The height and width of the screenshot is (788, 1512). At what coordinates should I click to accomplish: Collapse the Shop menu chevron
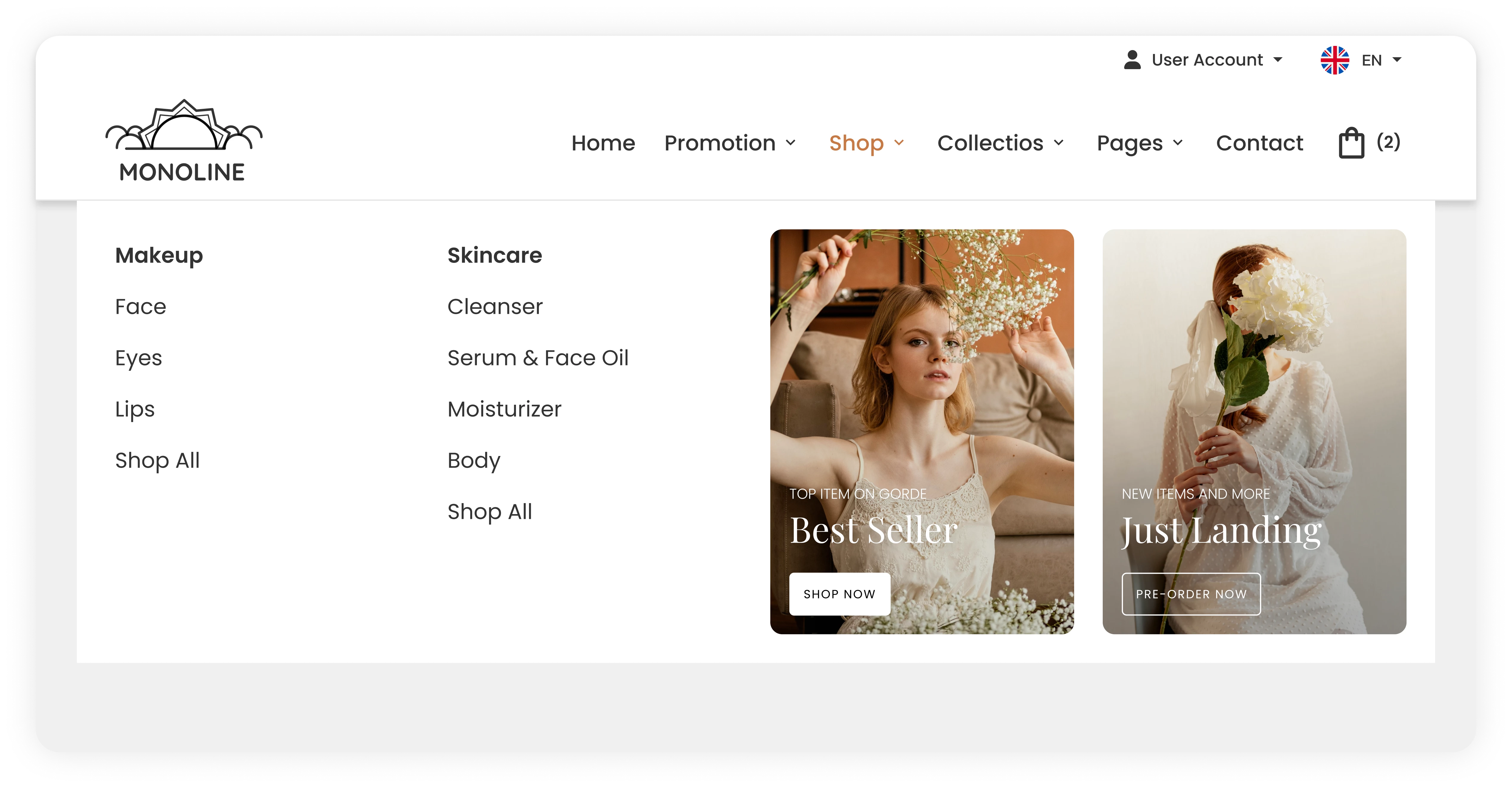pos(899,143)
